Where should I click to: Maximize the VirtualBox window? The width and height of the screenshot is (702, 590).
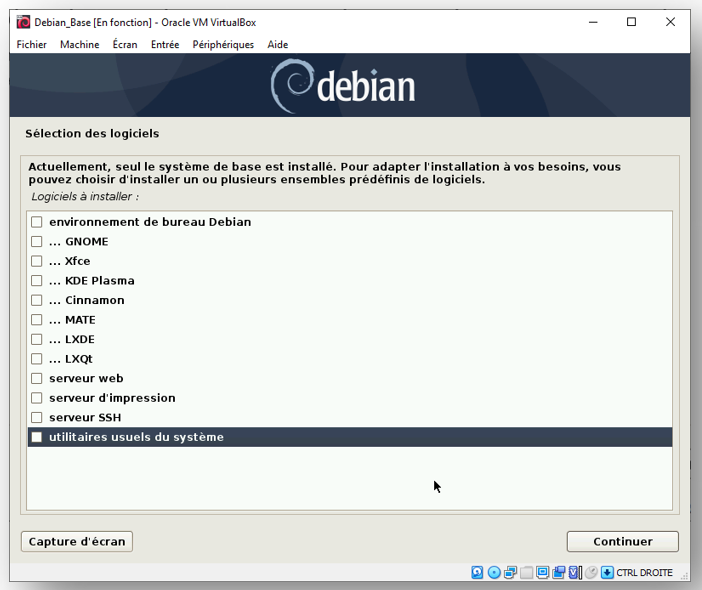tap(631, 22)
